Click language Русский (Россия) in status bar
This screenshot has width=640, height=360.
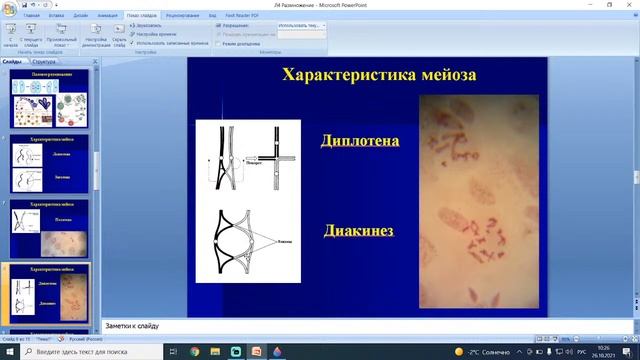click(86, 339)
